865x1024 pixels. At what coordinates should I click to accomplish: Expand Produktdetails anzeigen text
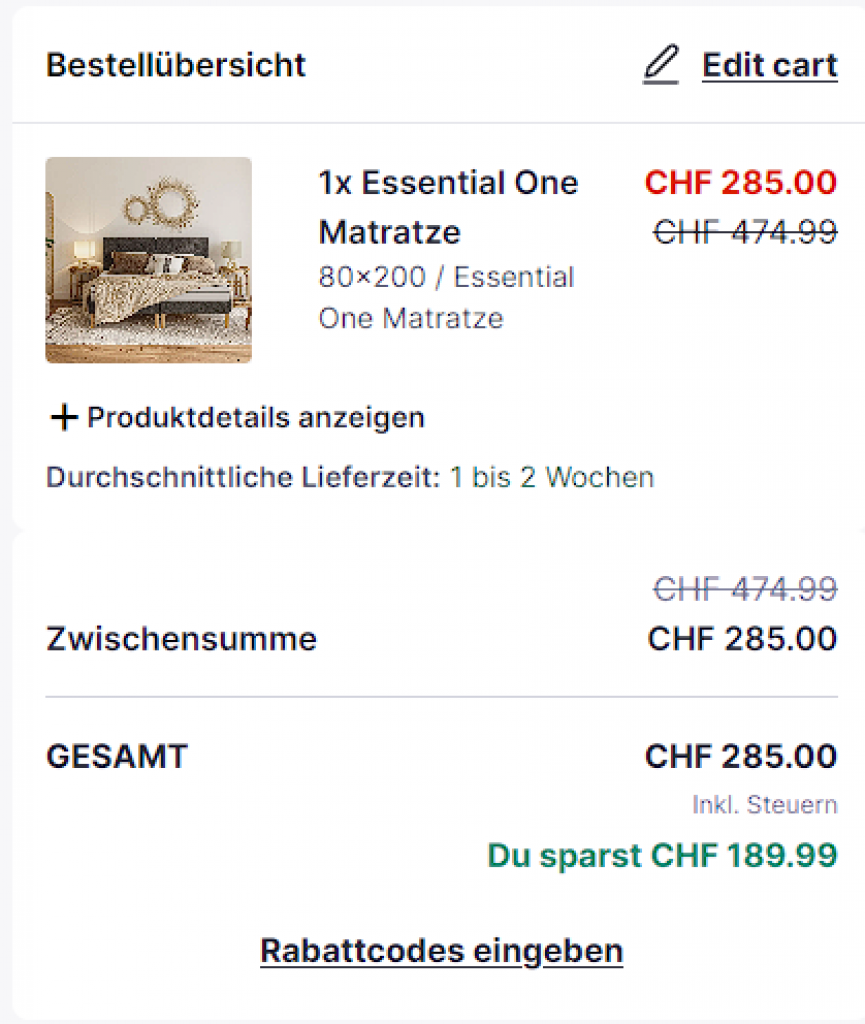click(256, 417)
